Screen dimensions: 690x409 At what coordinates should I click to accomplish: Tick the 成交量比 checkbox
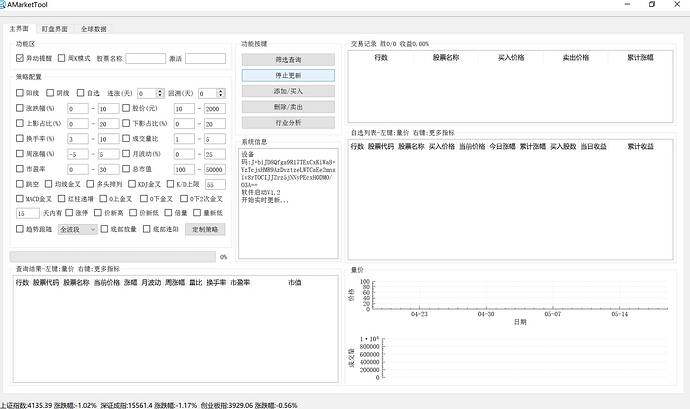pyautogui.click(x=126, y=138)
